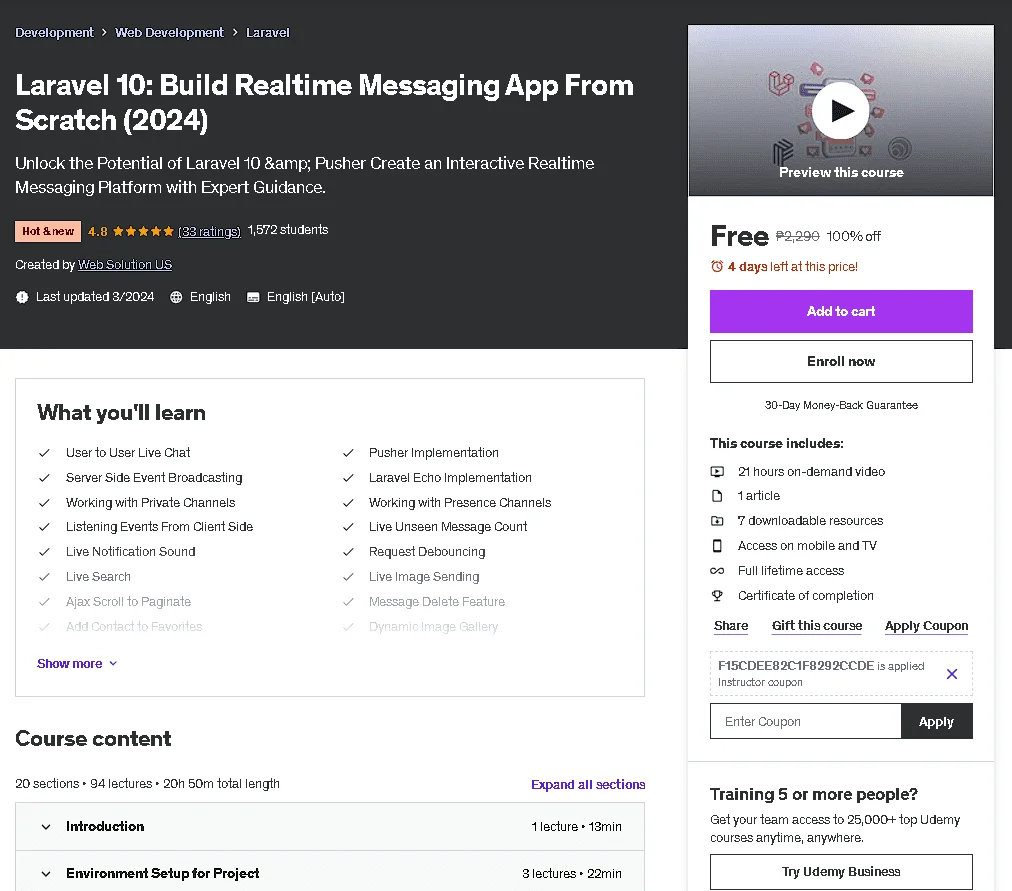Click the alarm clock icon beside 4 days left
This screenshot has height=891, width=1012.
[716, 266]
